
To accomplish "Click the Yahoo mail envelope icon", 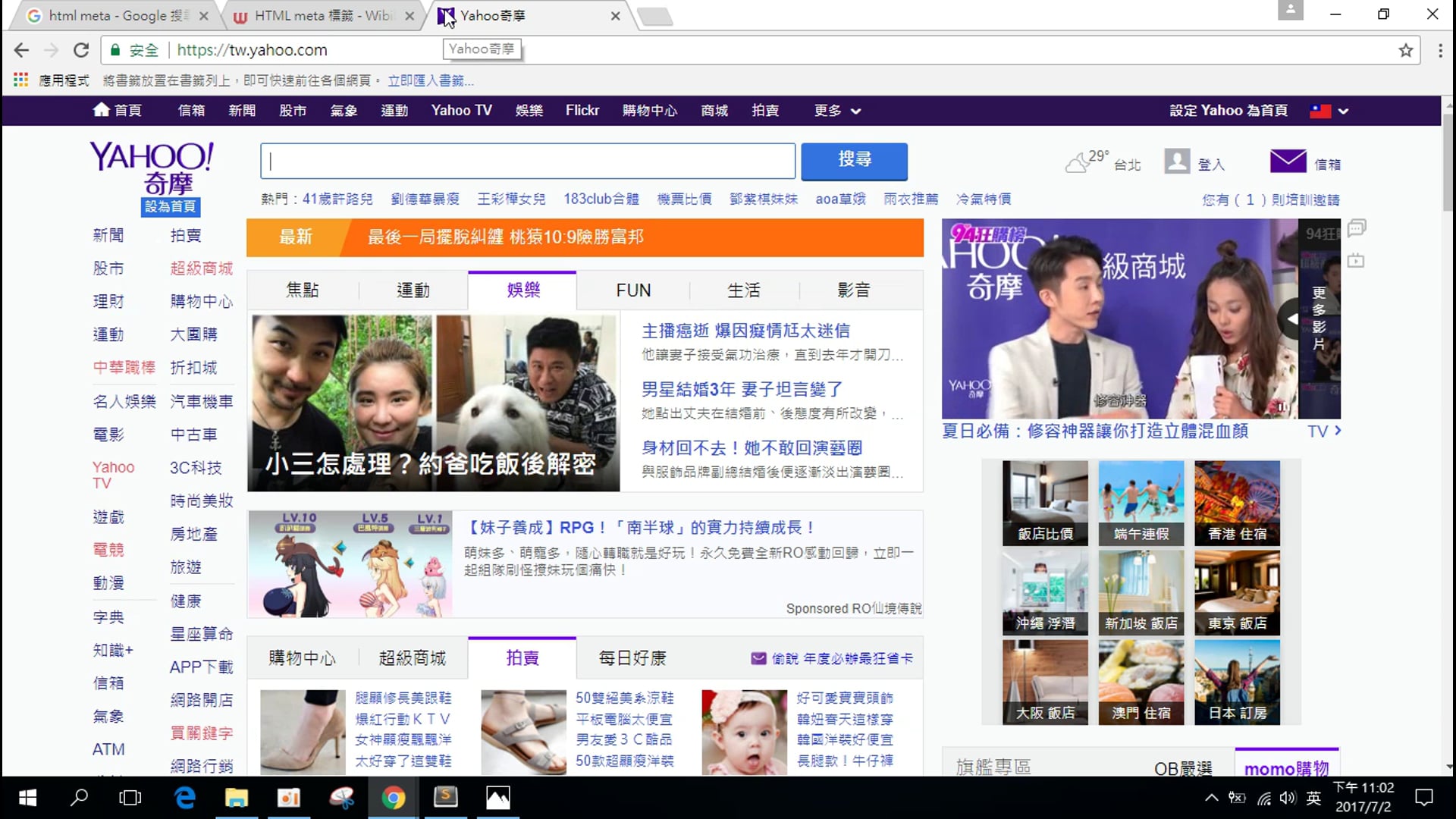I will coord(1287,162).
